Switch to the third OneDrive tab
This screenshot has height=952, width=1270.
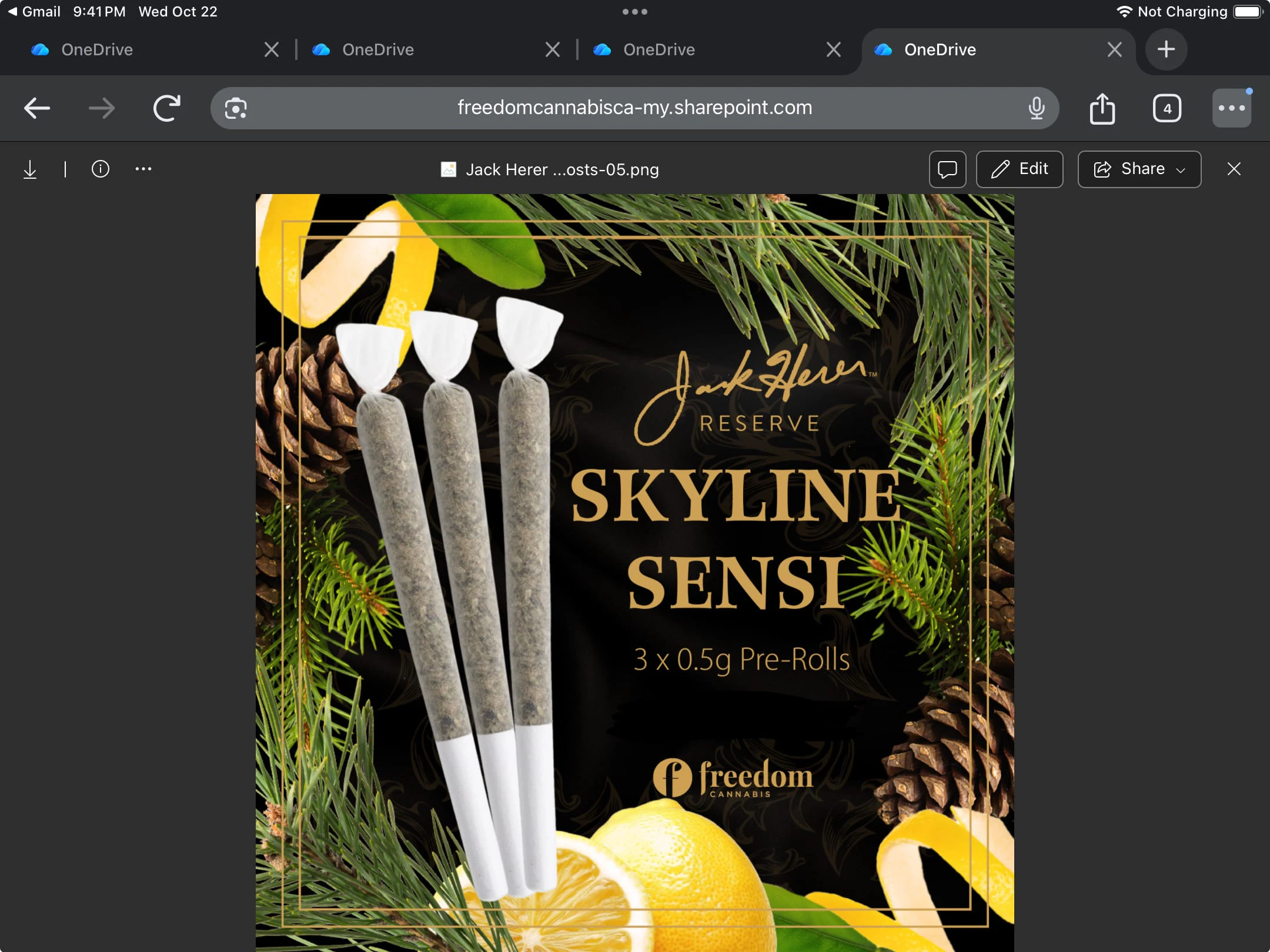point(659,49)
